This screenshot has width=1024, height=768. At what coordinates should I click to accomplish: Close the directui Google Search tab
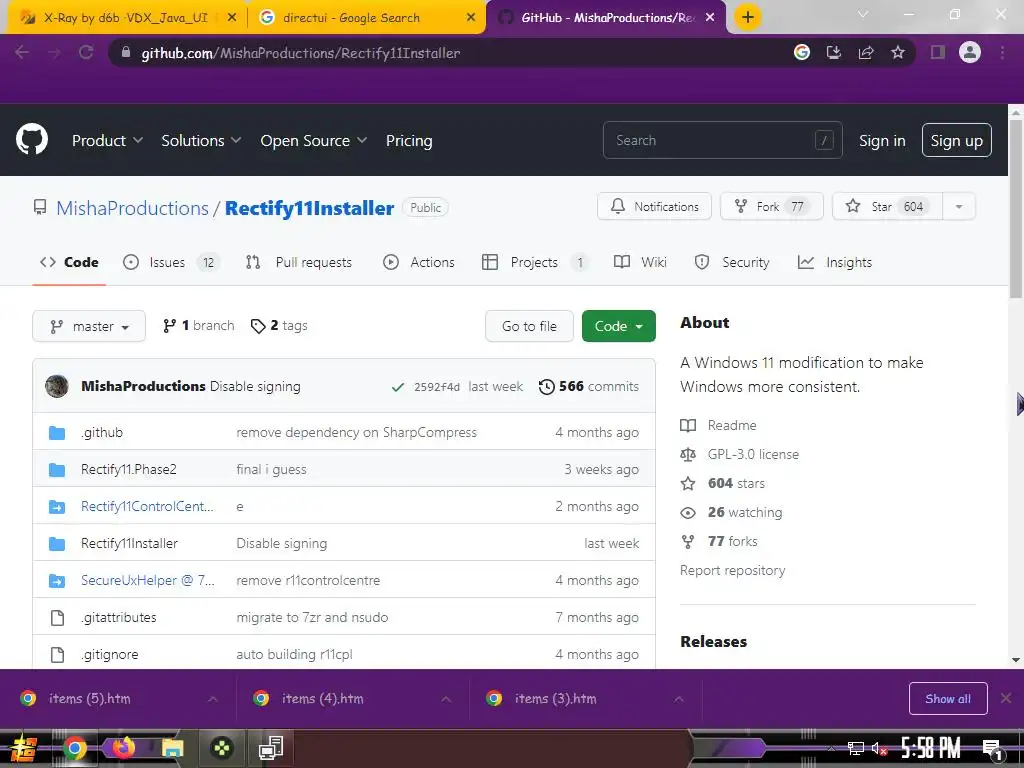click(x=471, y=18)
